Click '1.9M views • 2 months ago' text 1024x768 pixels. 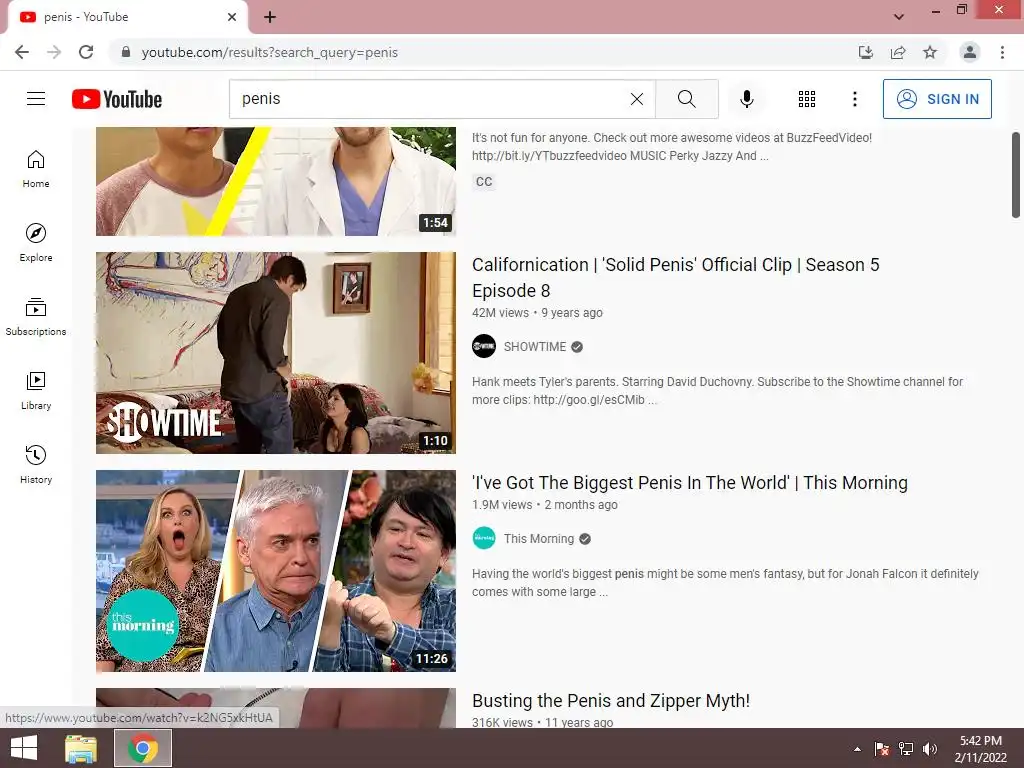[x=545, y=505]
